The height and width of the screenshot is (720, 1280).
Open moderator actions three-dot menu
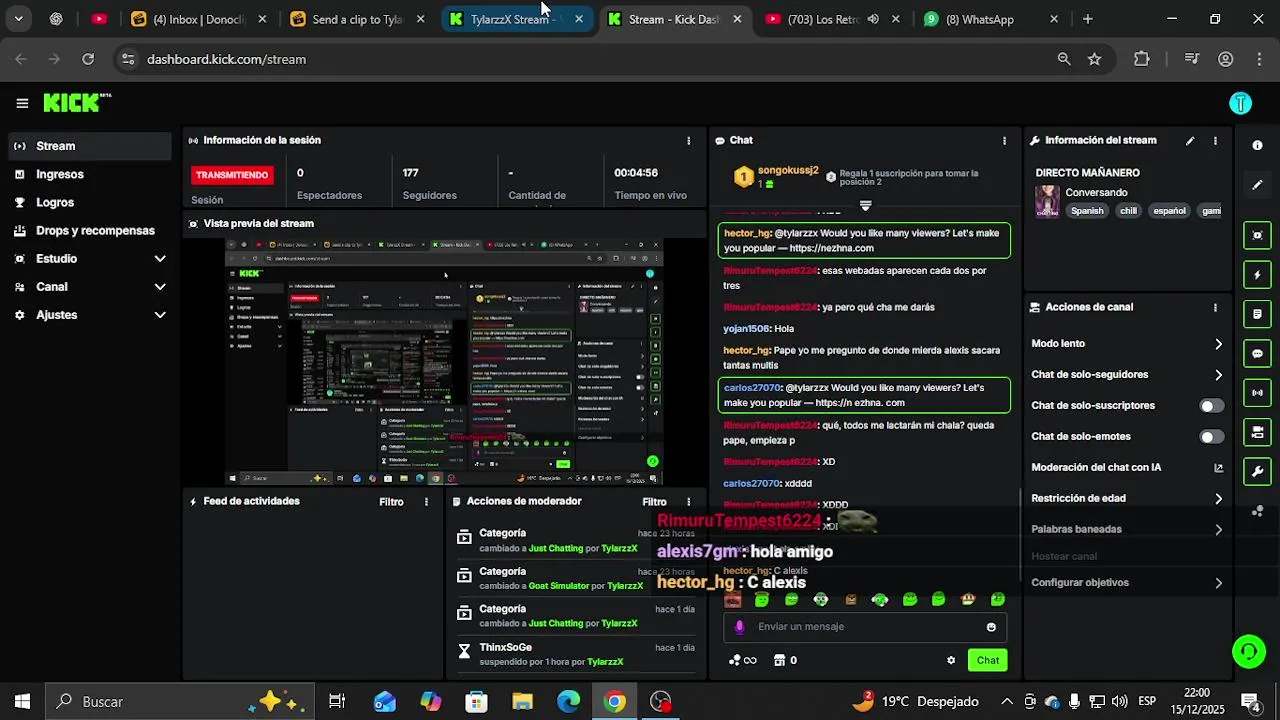[x=688, y=502]
